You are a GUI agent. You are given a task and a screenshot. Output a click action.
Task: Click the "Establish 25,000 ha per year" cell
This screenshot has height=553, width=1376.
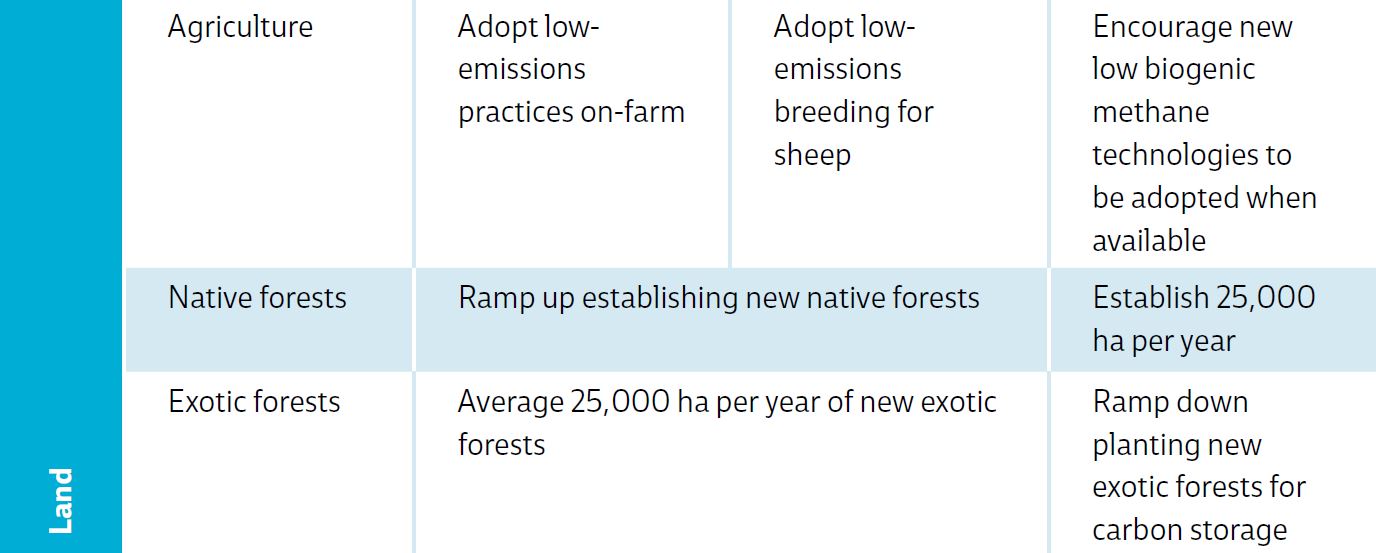1203,319
